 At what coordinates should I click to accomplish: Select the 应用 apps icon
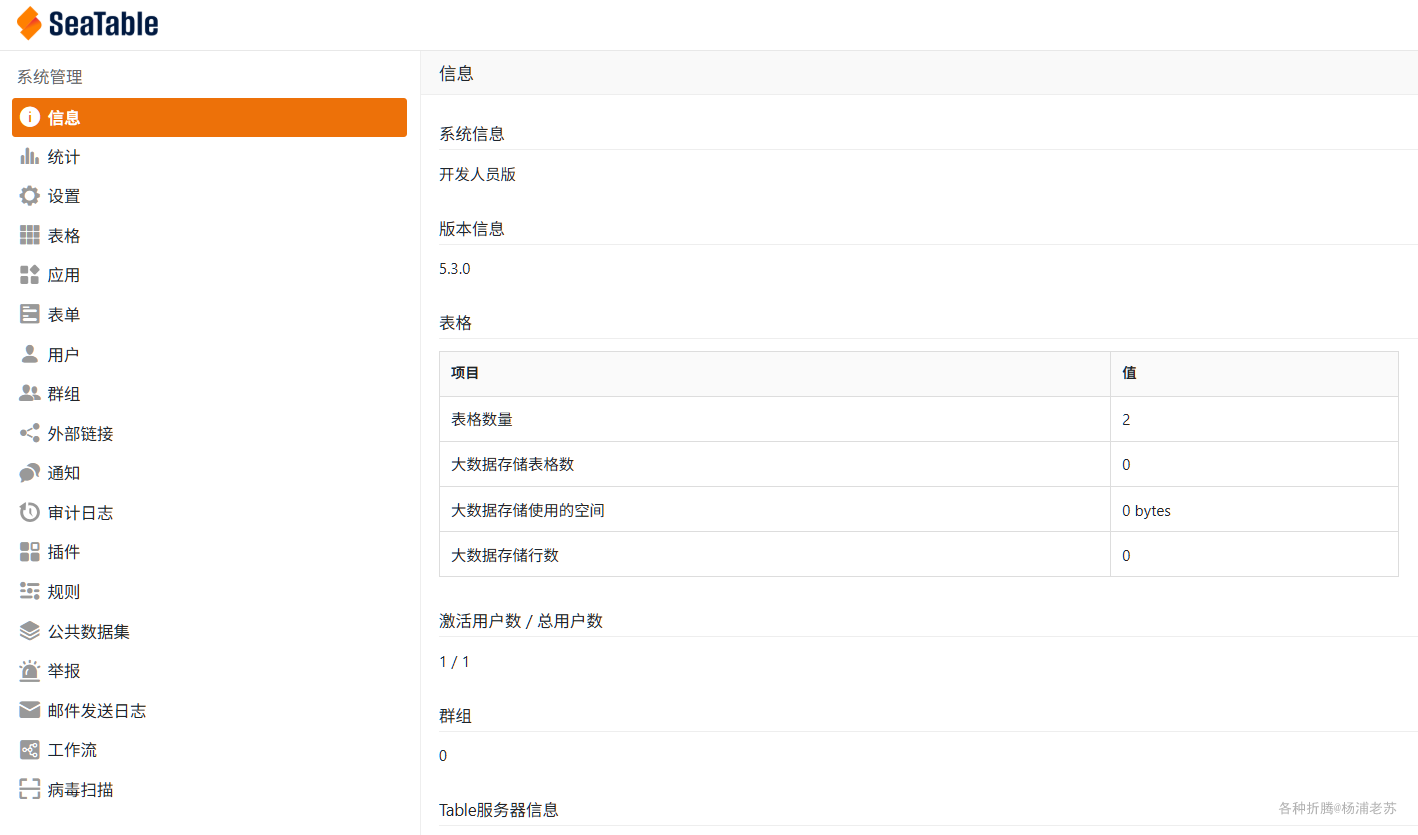tap(30, 274)
